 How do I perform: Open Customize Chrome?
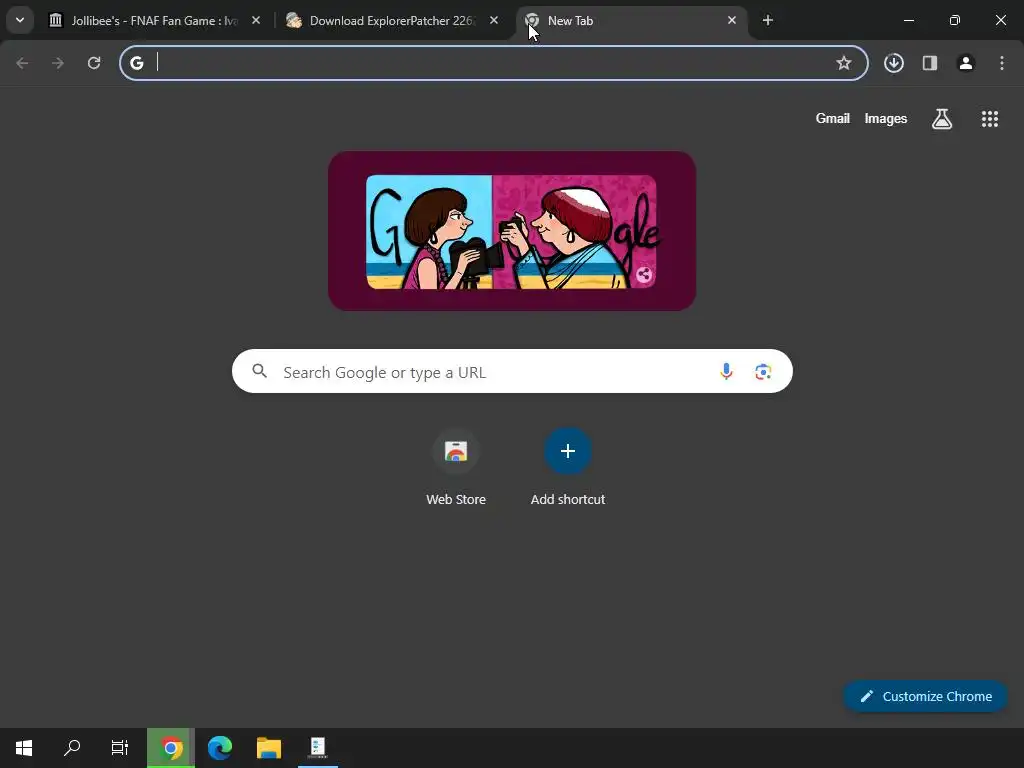[925, 696]
